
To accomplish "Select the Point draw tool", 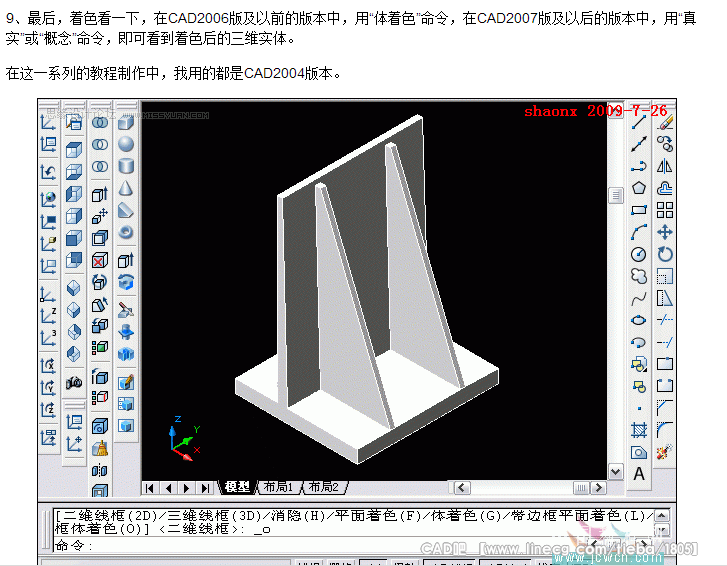I will (x=638, y=408).
